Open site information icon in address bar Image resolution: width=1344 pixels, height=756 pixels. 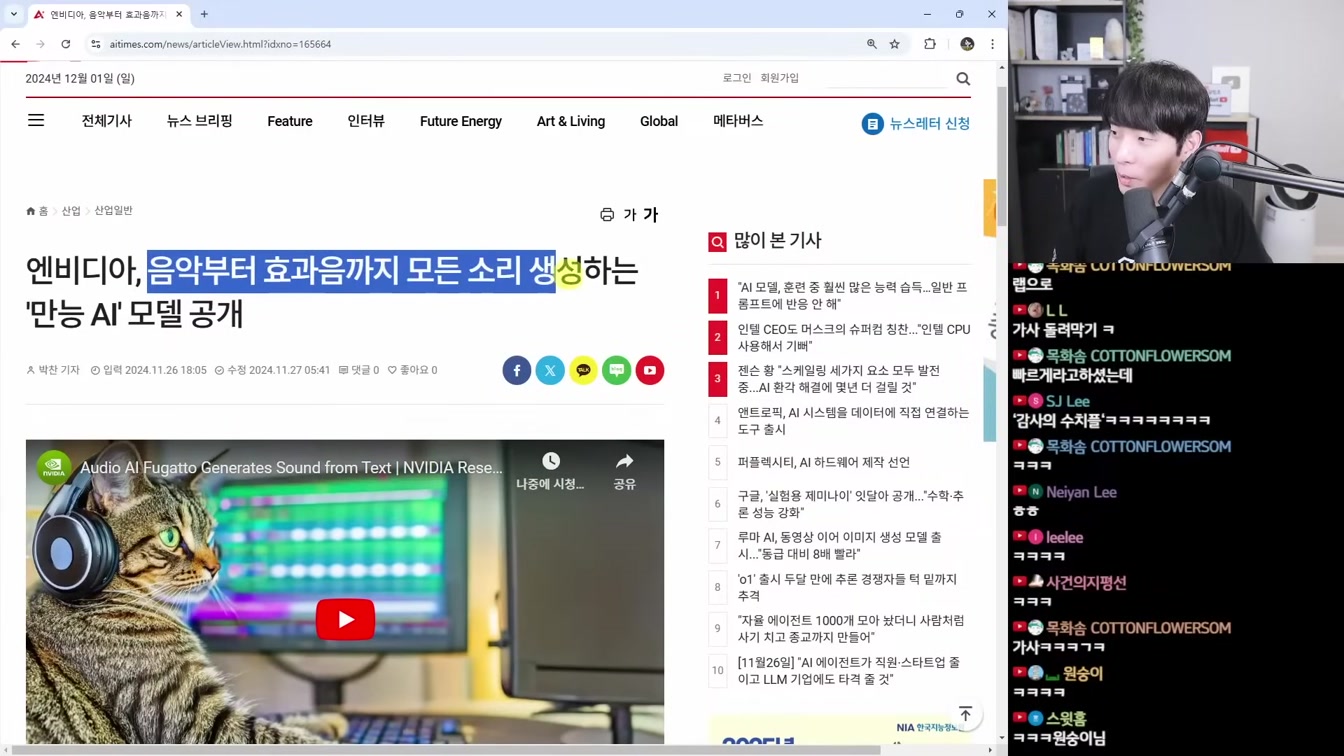point(96,44)
